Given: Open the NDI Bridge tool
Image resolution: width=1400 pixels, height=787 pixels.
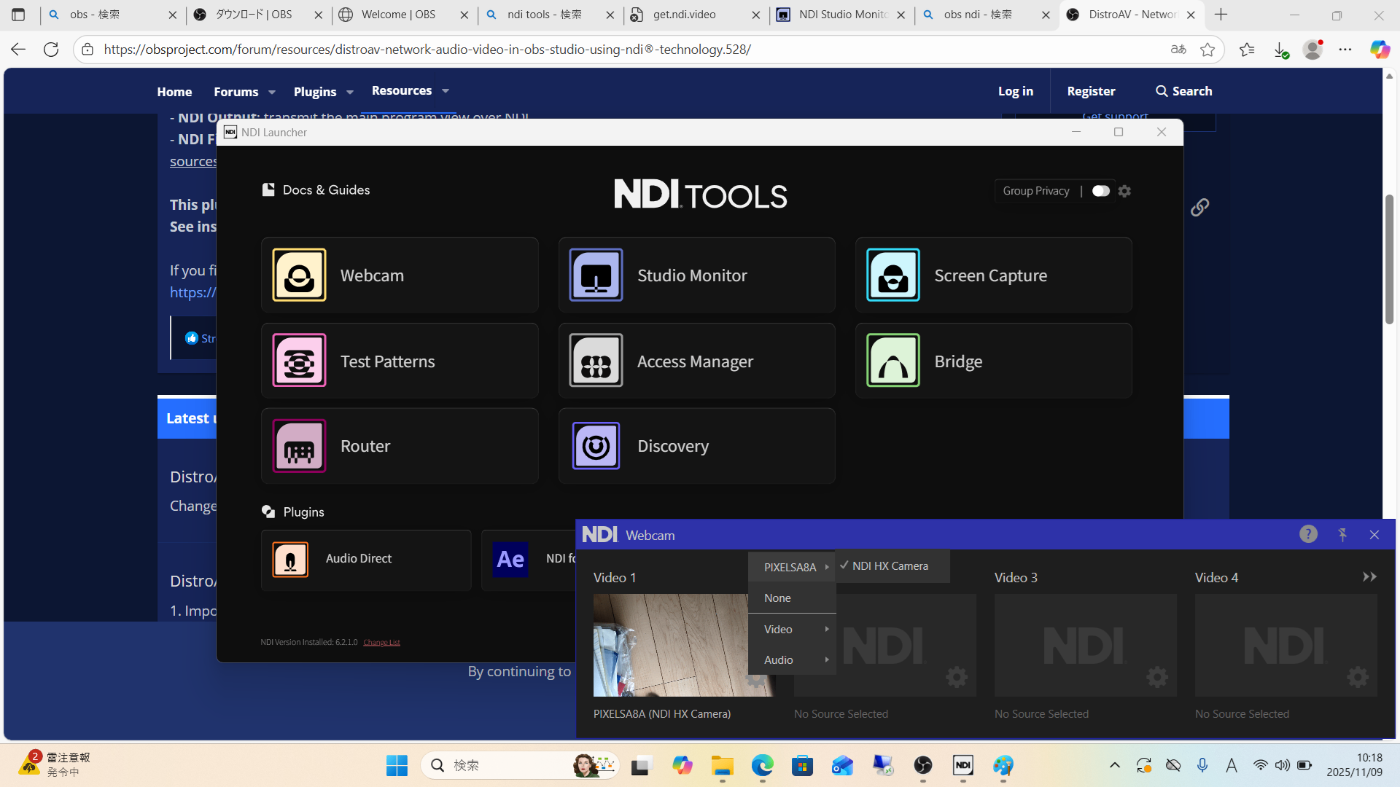Looking at the screenshot, I should 993,361.
